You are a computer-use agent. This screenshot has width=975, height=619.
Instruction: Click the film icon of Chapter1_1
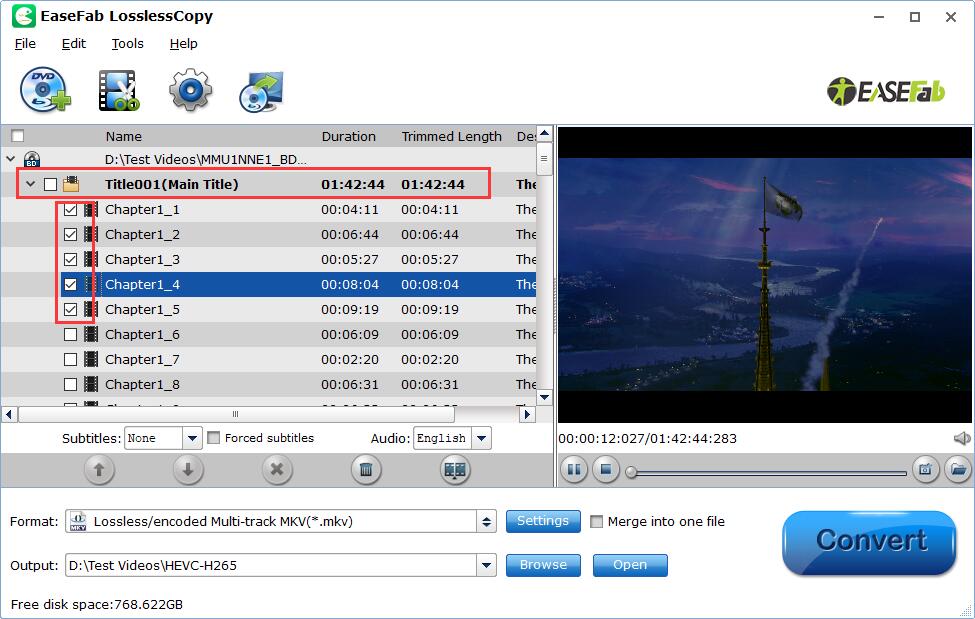click(91, 210)
